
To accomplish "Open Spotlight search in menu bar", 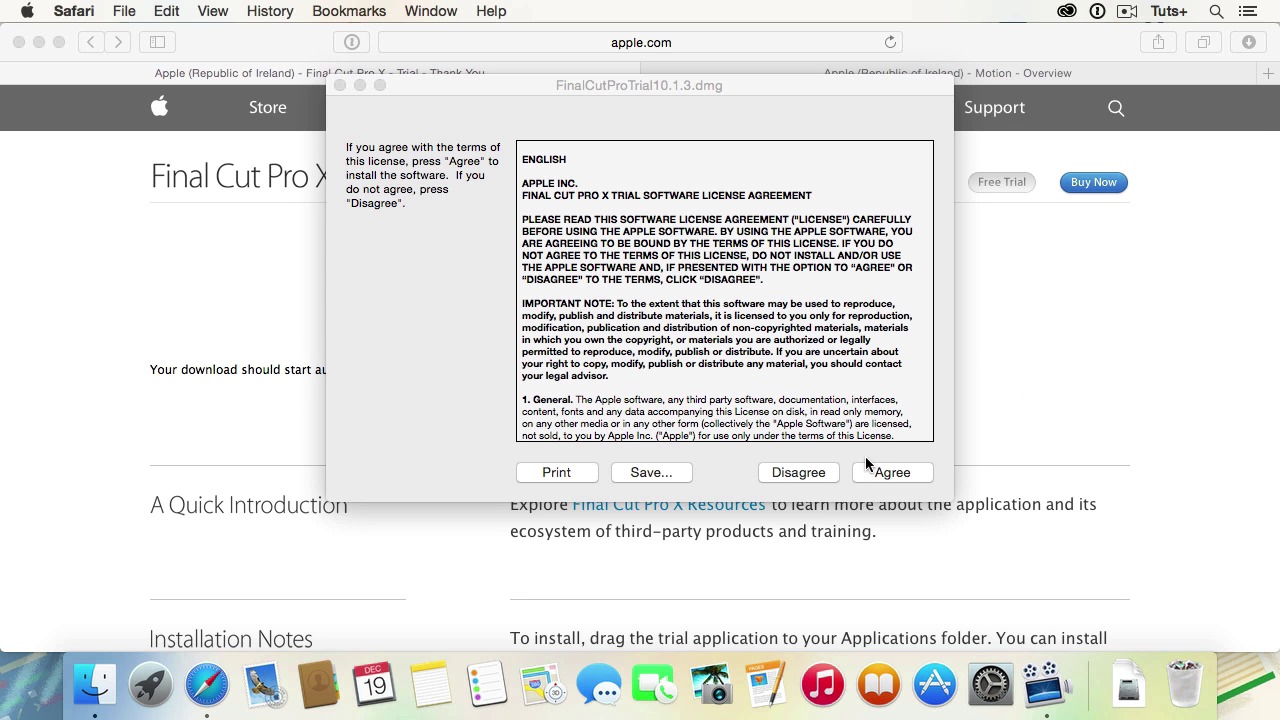I will [x=1217, y=11].
